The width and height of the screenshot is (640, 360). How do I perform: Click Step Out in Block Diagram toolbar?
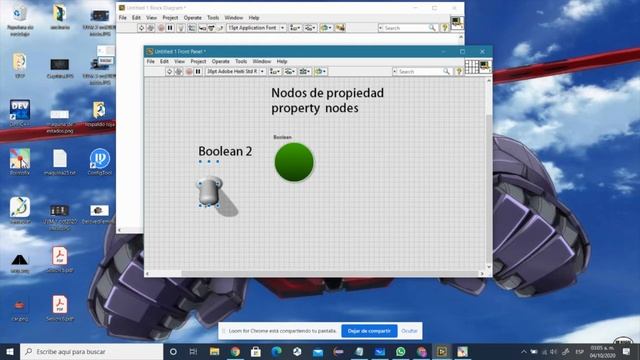[x=220, y=28]
